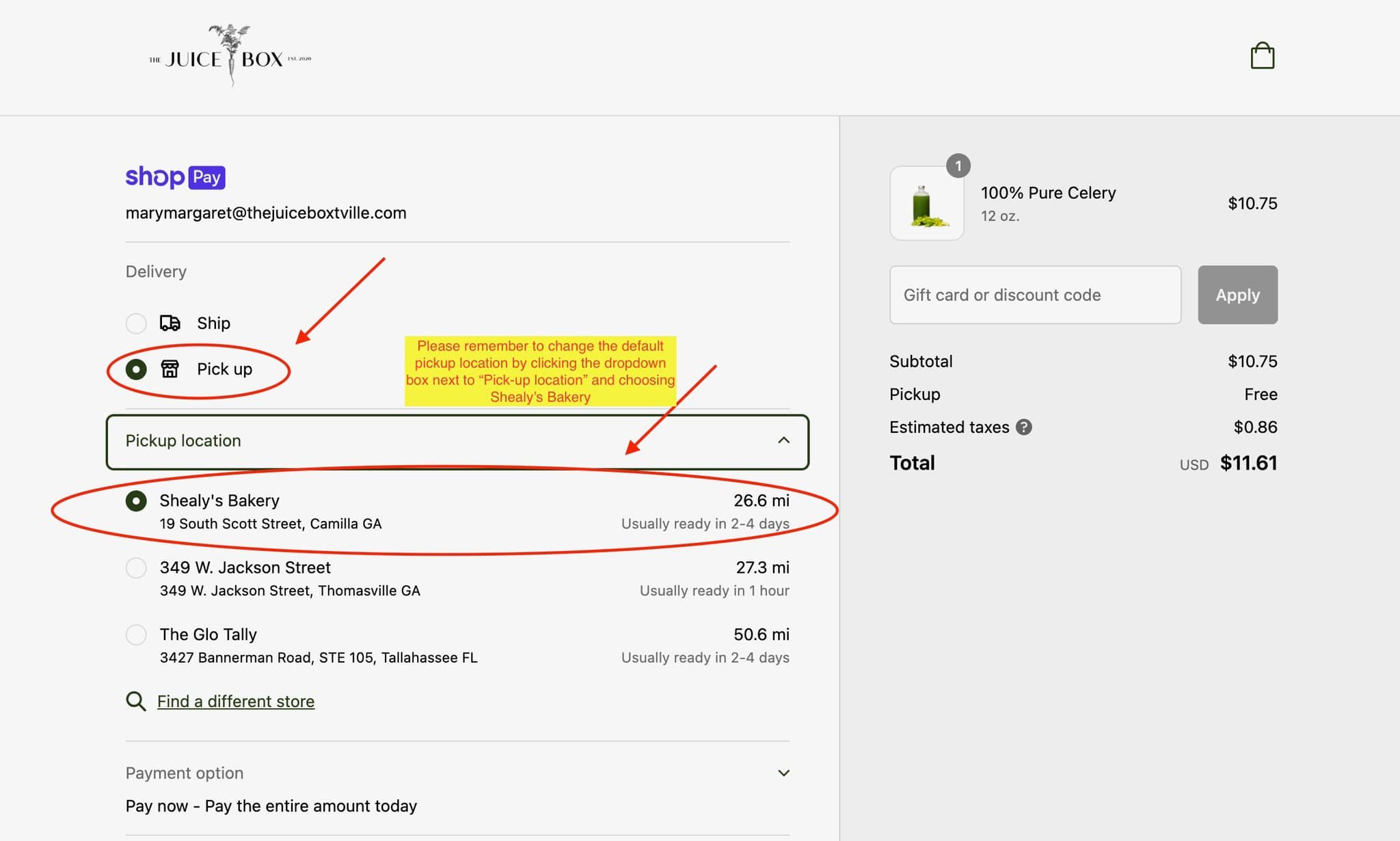Select the Ship delivery radio button
This screenshot has width=1400, height=841.
point(136,323)
